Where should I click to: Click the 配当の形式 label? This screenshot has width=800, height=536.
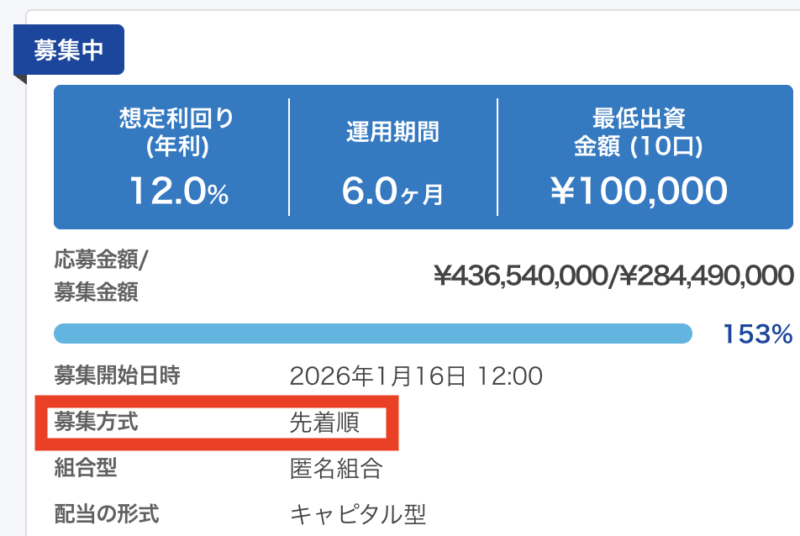tap(106, 514)
